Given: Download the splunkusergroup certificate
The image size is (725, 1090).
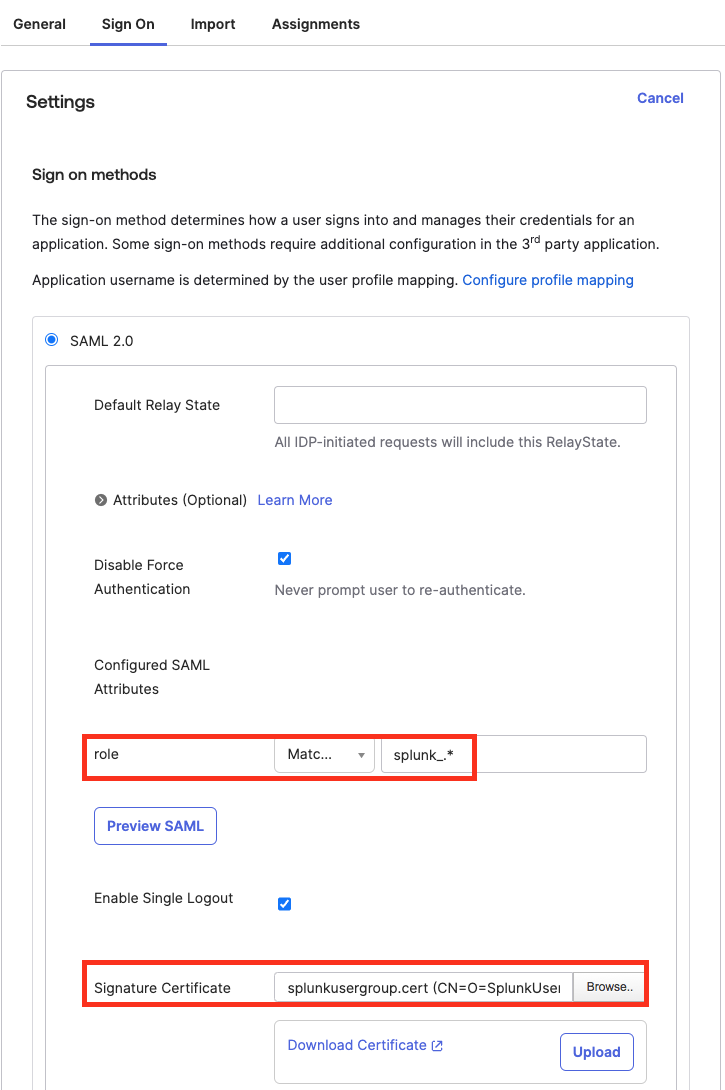Looking at the screenshot, I should coord(356,1044).
